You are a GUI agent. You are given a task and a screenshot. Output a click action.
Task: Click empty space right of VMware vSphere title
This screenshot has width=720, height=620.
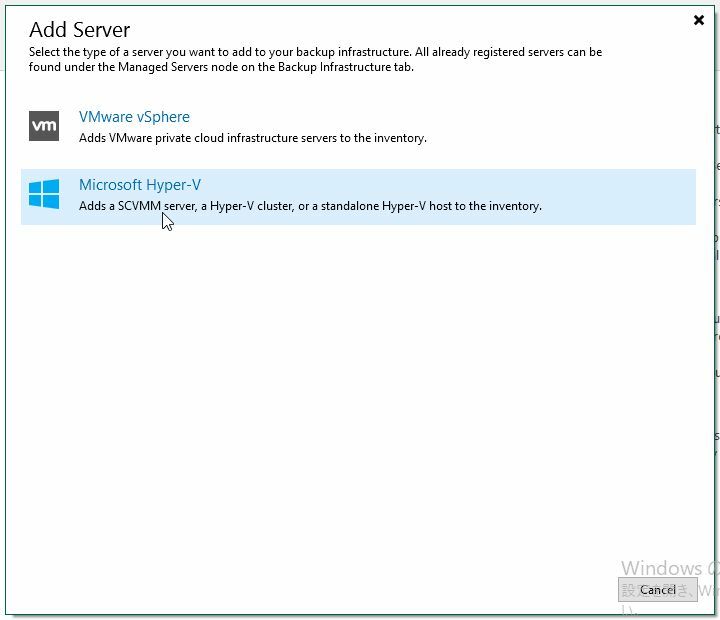[x=400, y=117]
